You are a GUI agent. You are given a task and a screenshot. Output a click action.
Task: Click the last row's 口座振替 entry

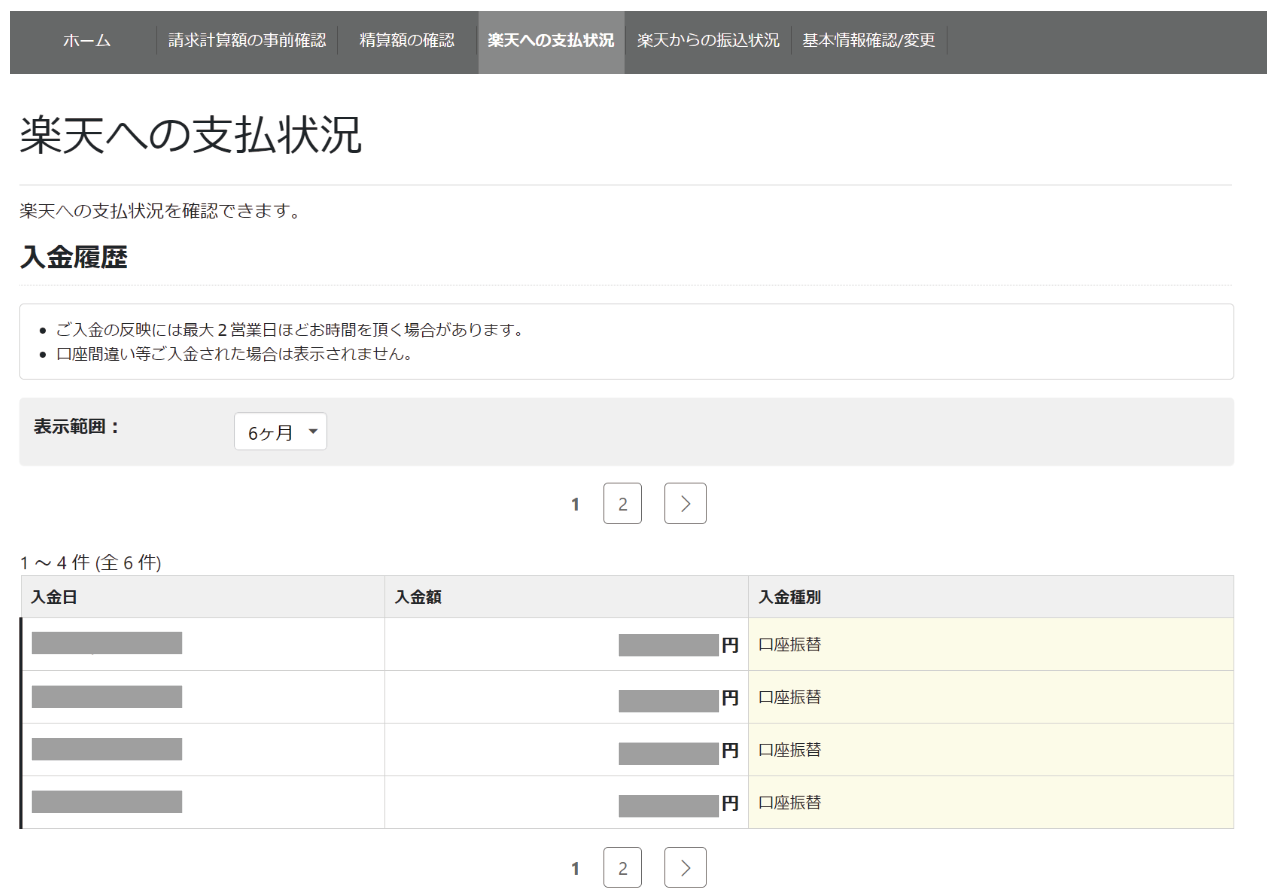[x=790, y=802]
